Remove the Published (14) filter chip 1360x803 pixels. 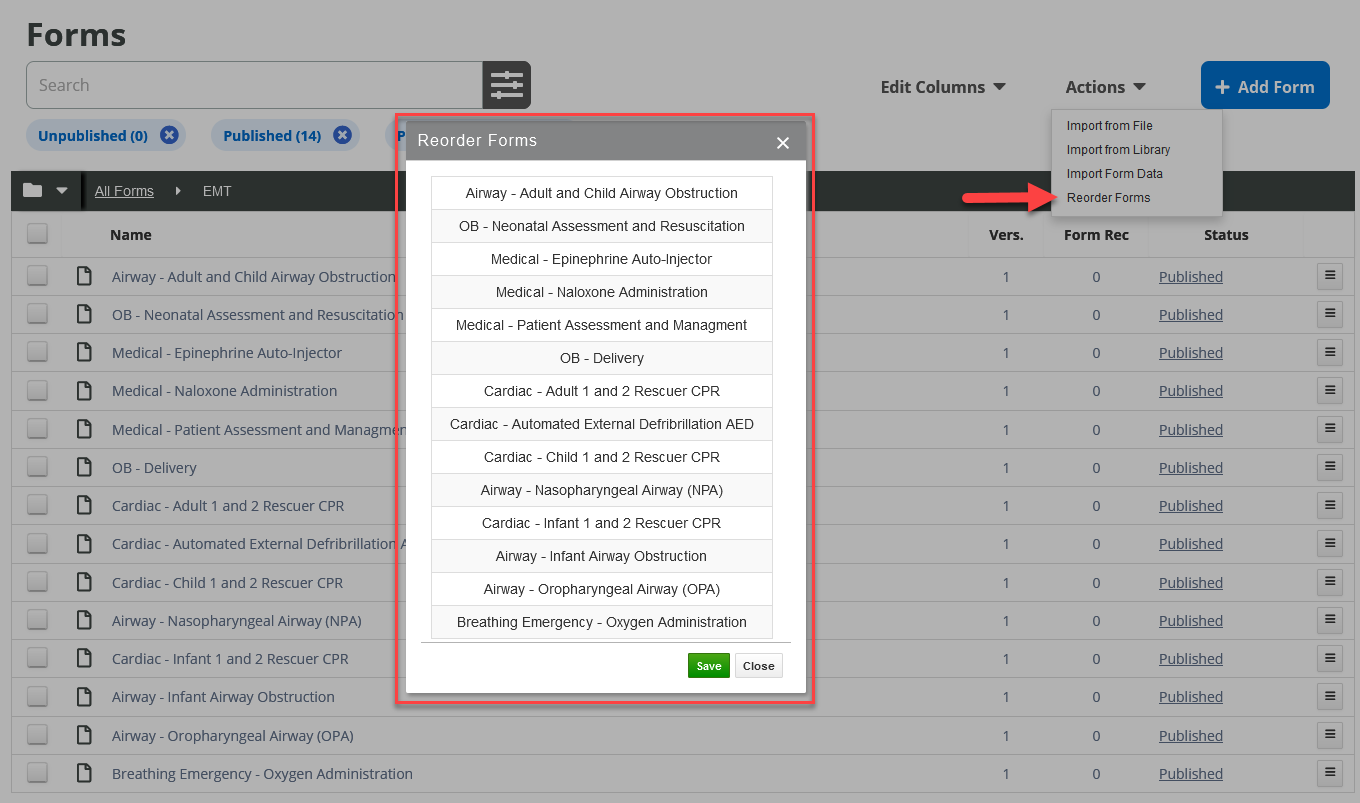pos(342,135)
